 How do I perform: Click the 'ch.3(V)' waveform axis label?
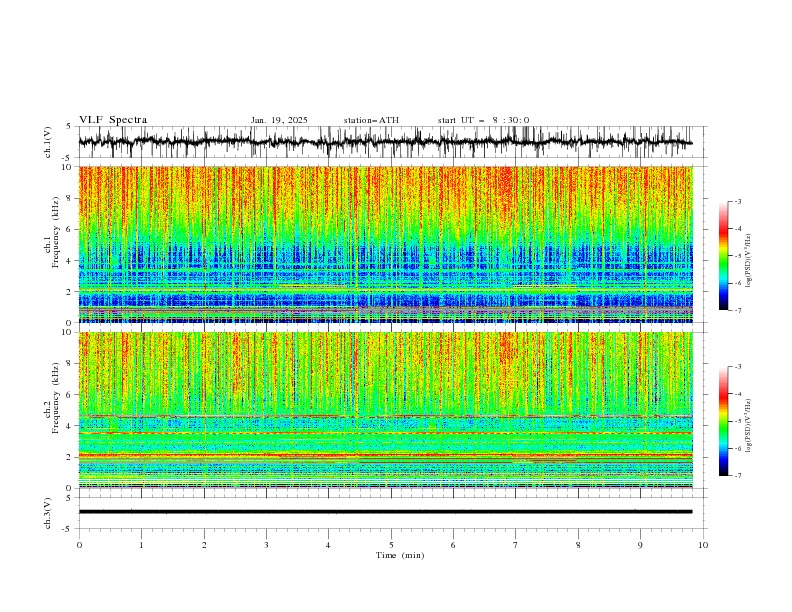(x=48, y=513)
